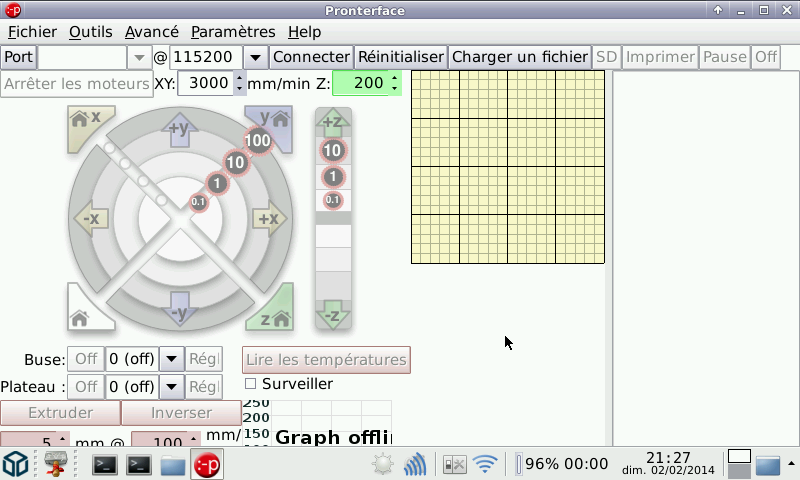
Task: Enable the Surveiller checkbox
Action: point(251,384)
